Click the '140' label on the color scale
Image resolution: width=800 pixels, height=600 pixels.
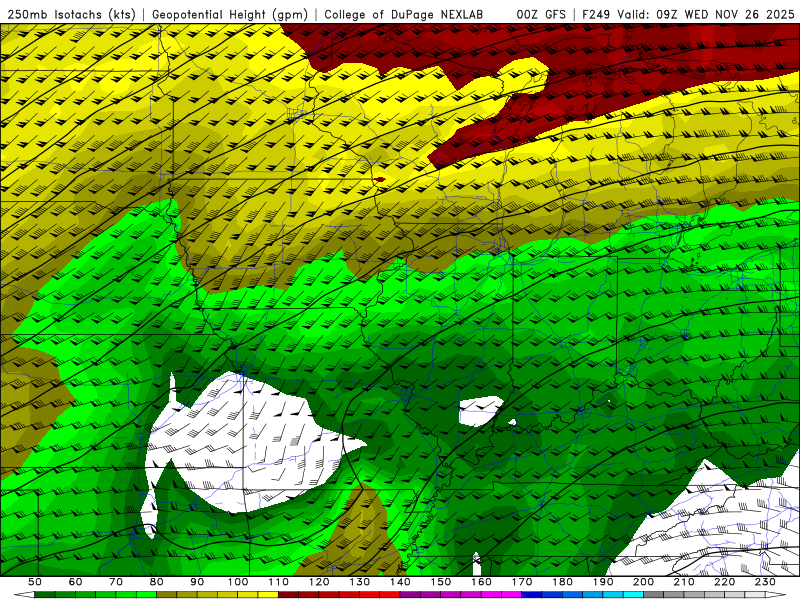[x=400, y=582]
